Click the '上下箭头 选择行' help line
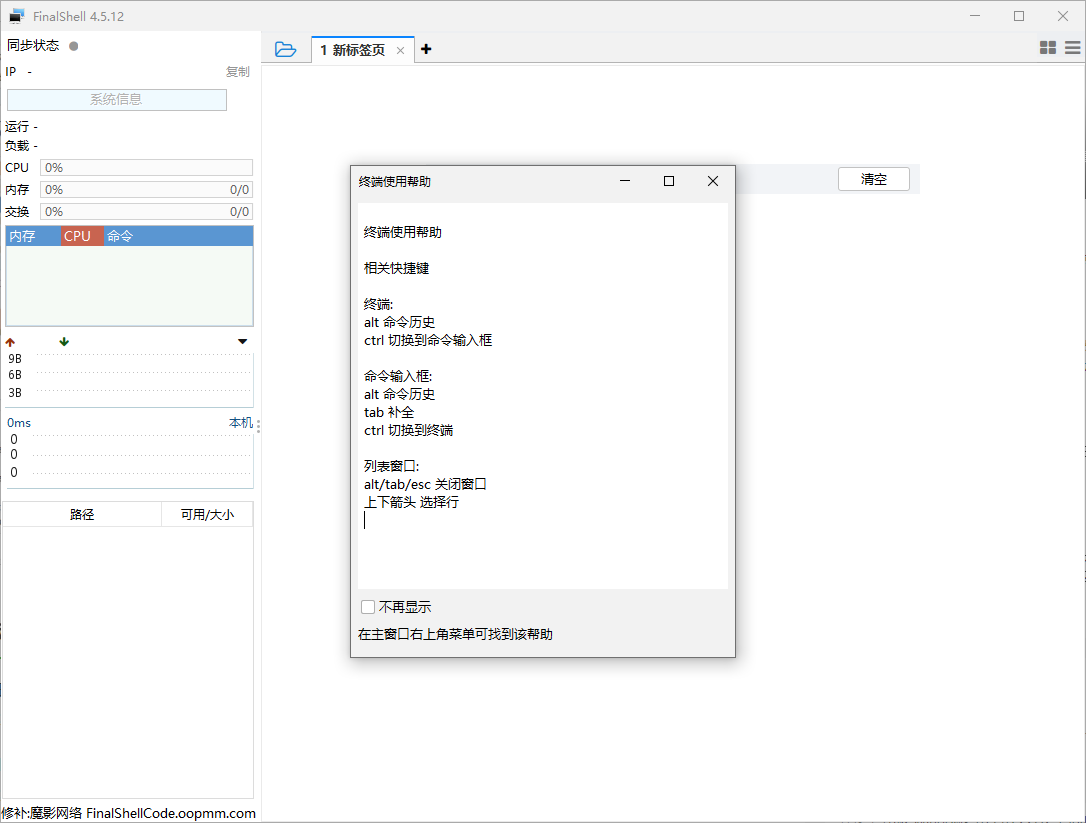 coord(411,502)
